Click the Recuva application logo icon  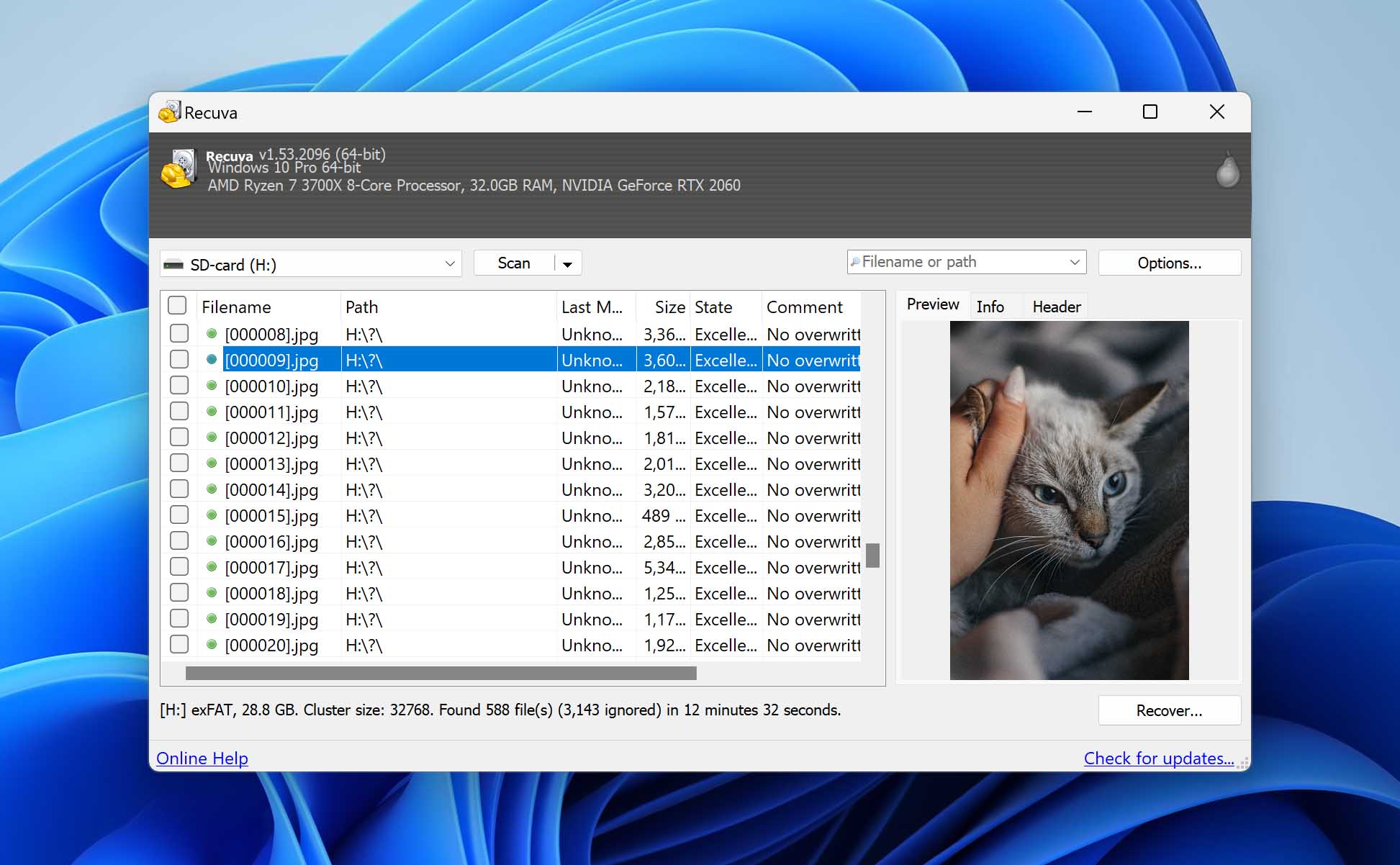[173, 112]
